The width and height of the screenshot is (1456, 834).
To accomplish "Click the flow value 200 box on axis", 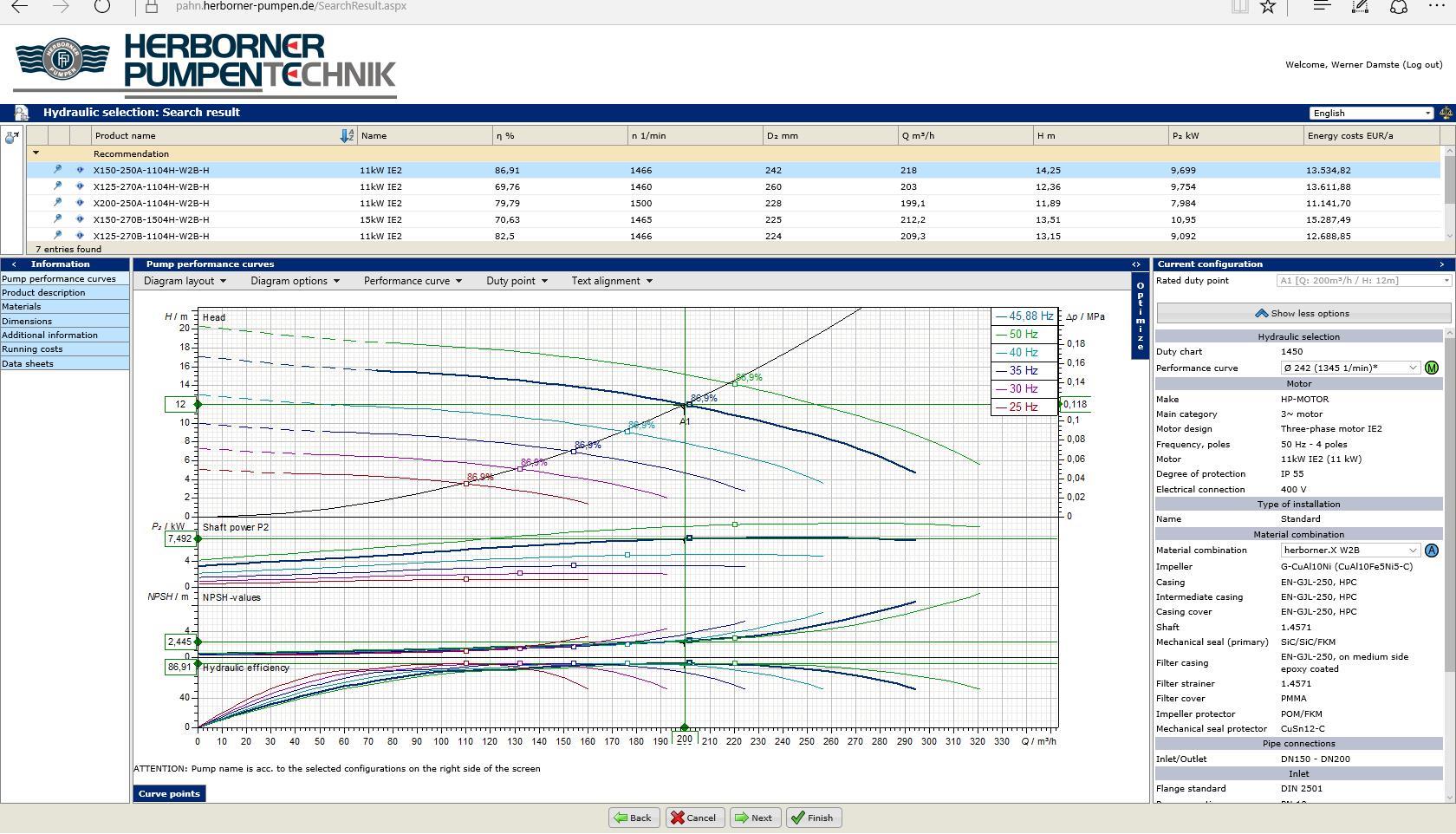I will click(x=685, y=740).
